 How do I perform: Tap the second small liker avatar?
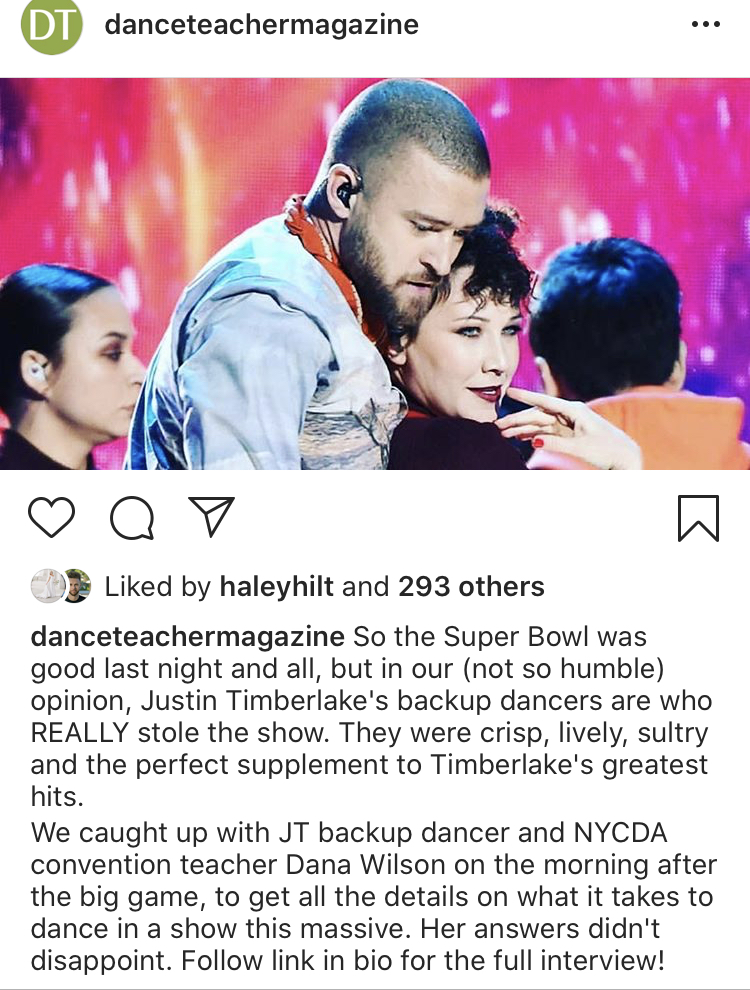[75, 586]
